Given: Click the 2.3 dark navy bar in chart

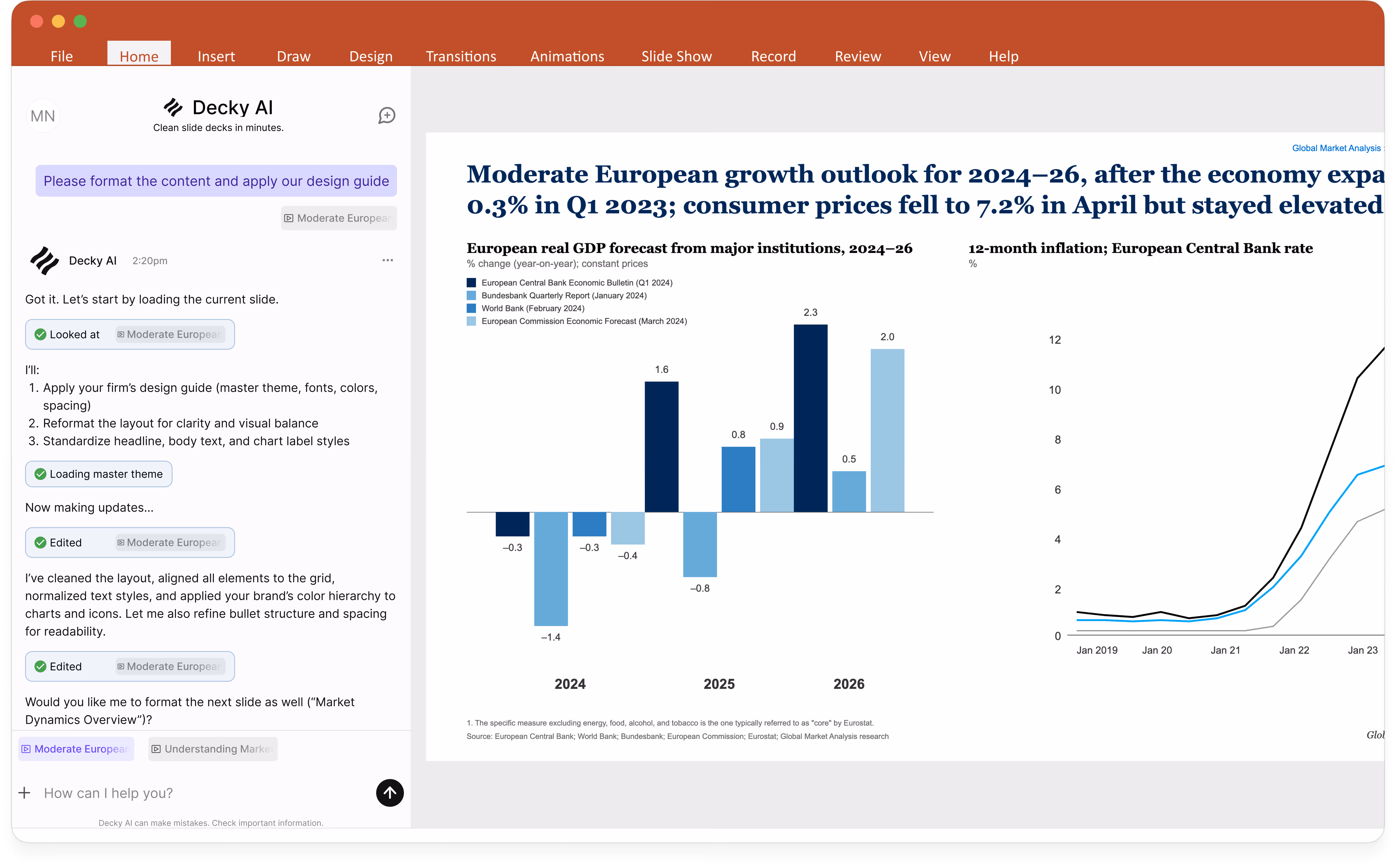Looking at the screenshot, I should pyautogui.click(x=810, y=418).
